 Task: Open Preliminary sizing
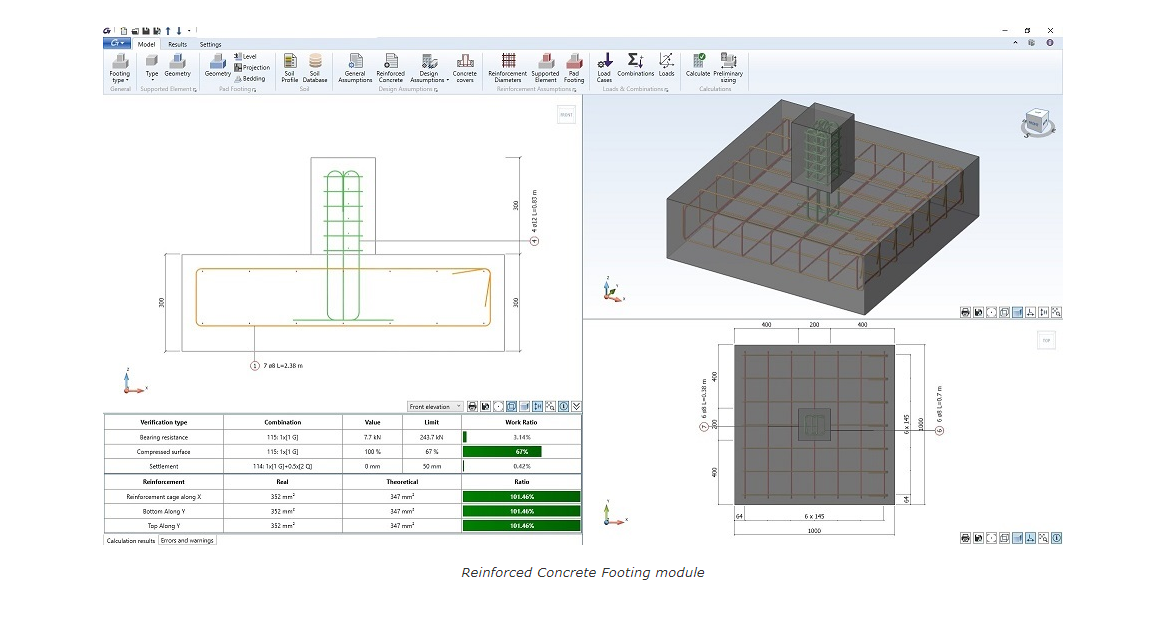point(728,67)
